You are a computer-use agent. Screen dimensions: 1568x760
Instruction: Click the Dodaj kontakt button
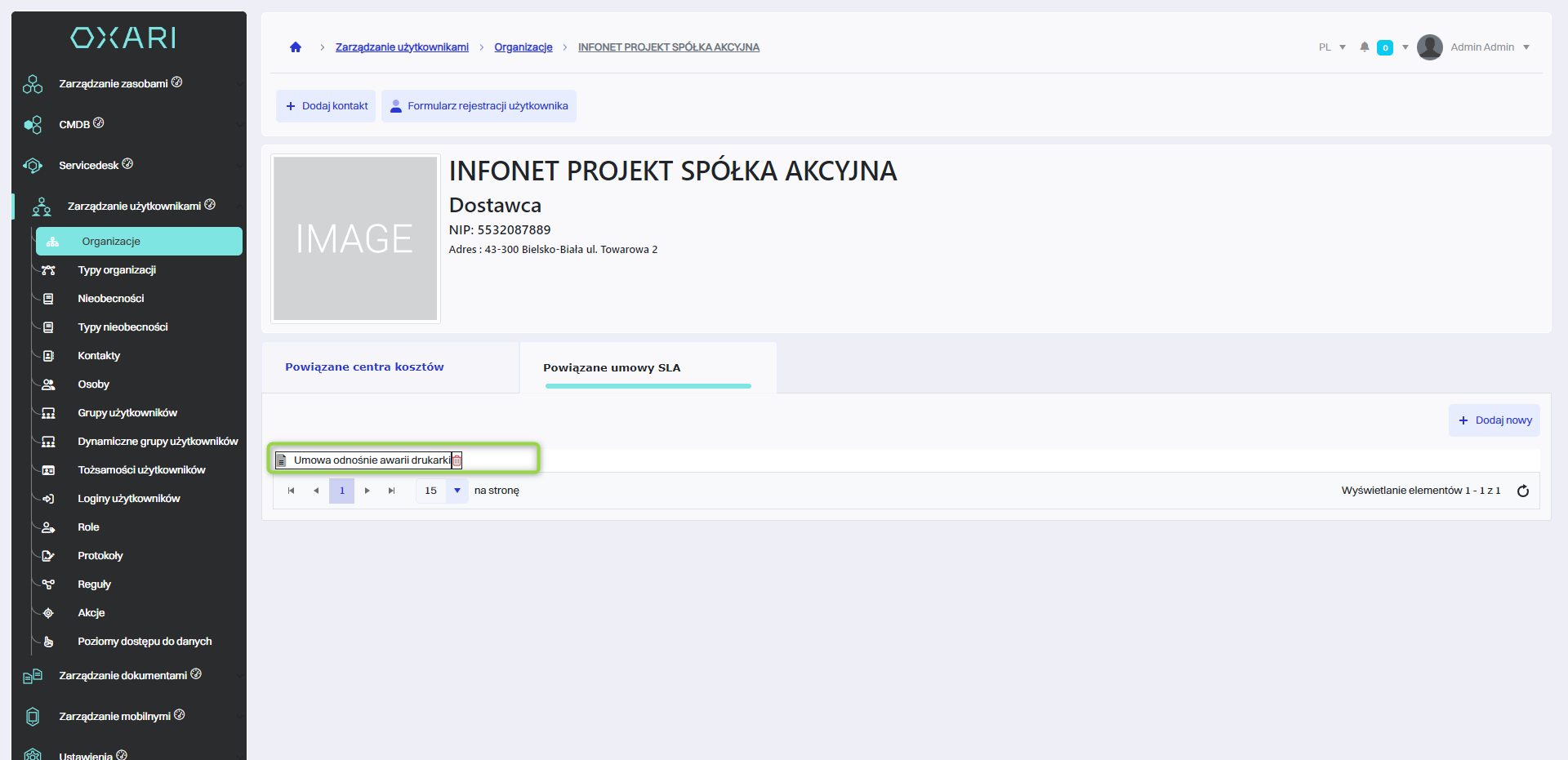326,106
